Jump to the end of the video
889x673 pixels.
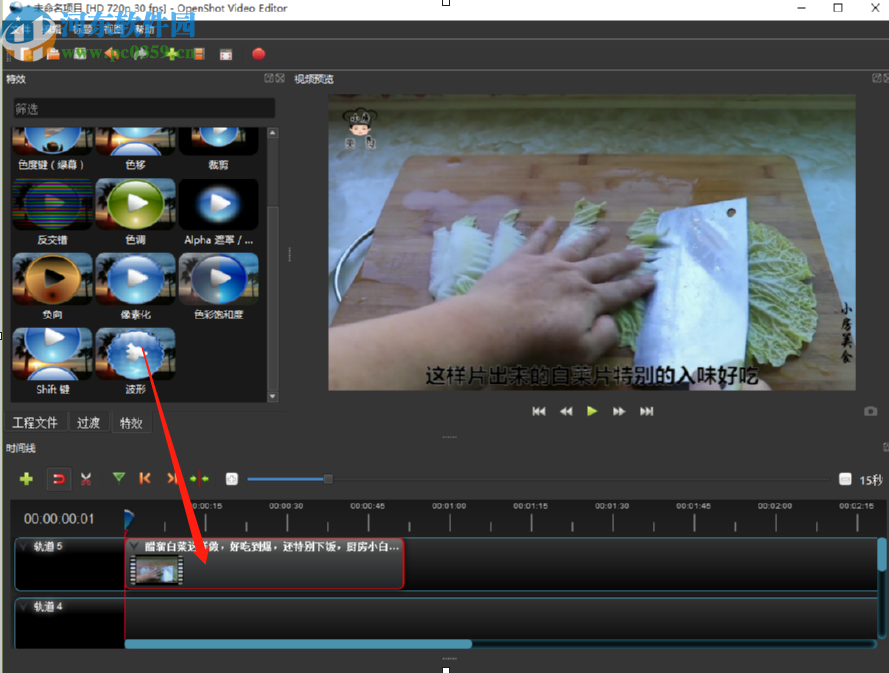click(646, 411)
